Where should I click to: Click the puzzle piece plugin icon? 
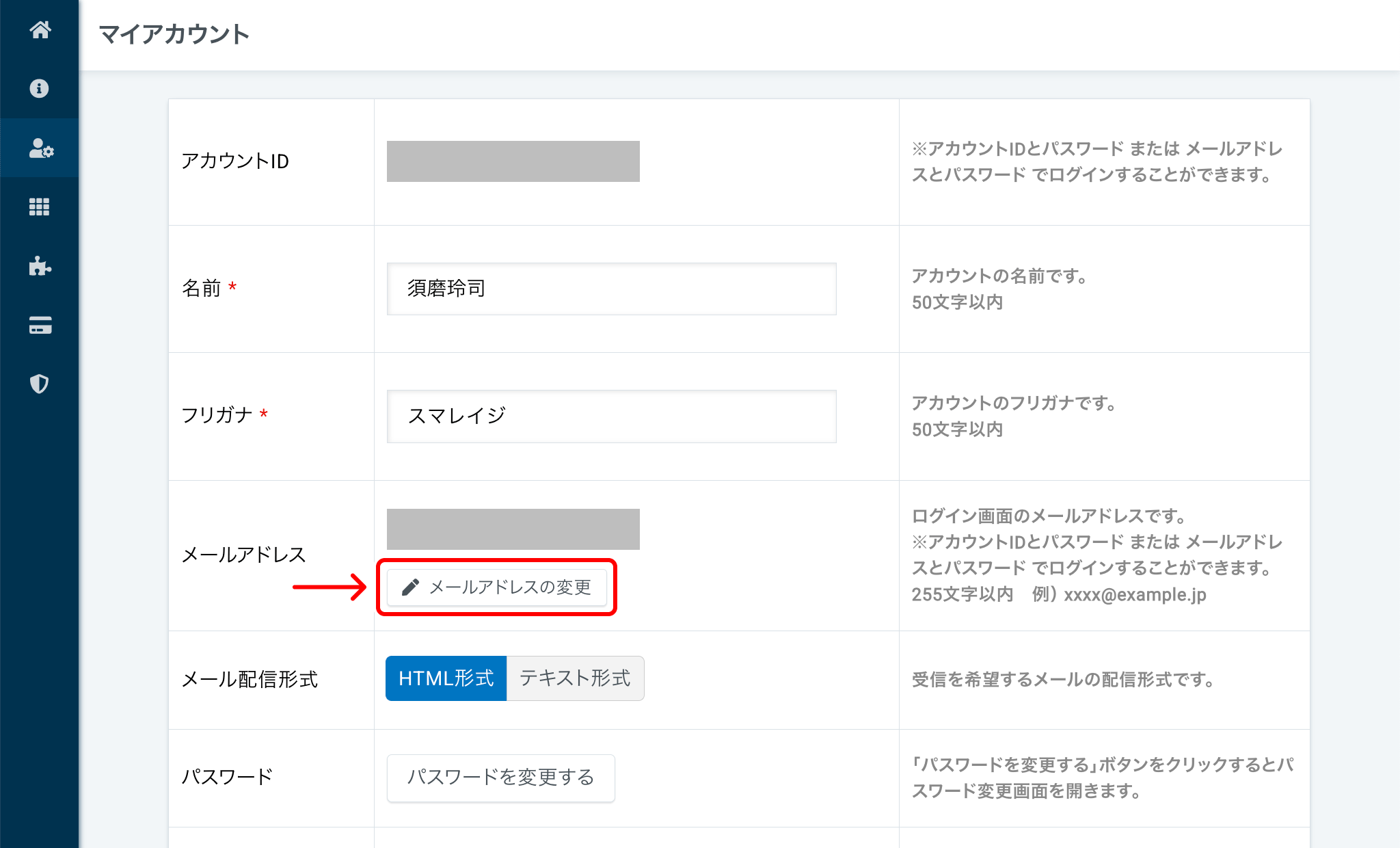(40, 266)
